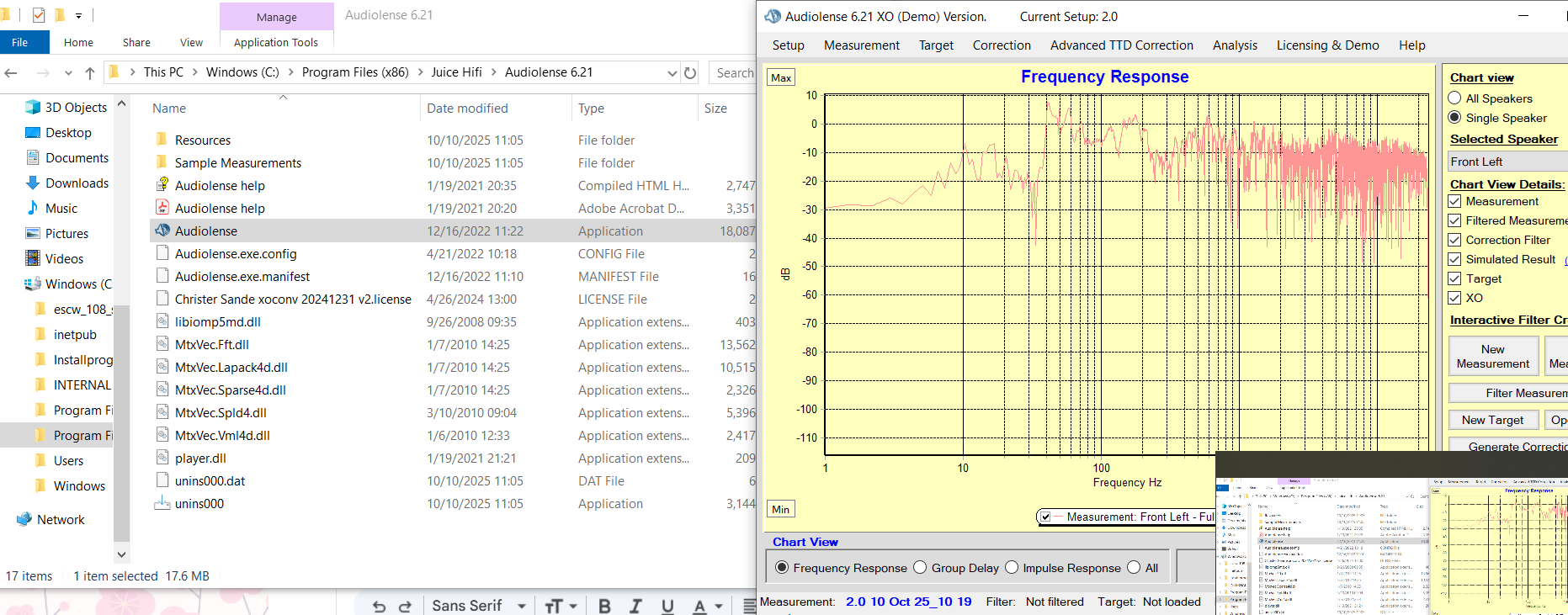Click the Italic formatting icon

coord(635,606)
